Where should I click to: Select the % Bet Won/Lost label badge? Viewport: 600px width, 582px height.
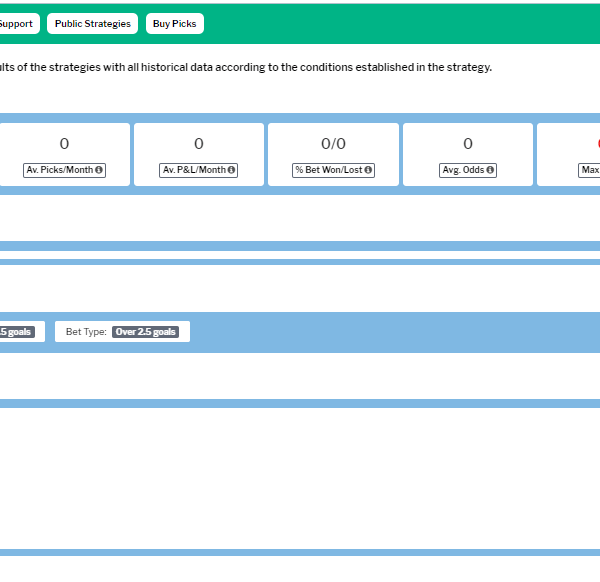[x=333, y=170]
